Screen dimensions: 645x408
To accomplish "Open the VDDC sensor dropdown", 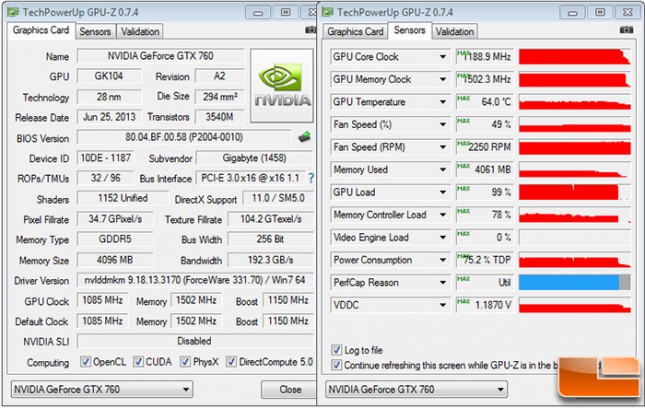I will coord(443,305).
